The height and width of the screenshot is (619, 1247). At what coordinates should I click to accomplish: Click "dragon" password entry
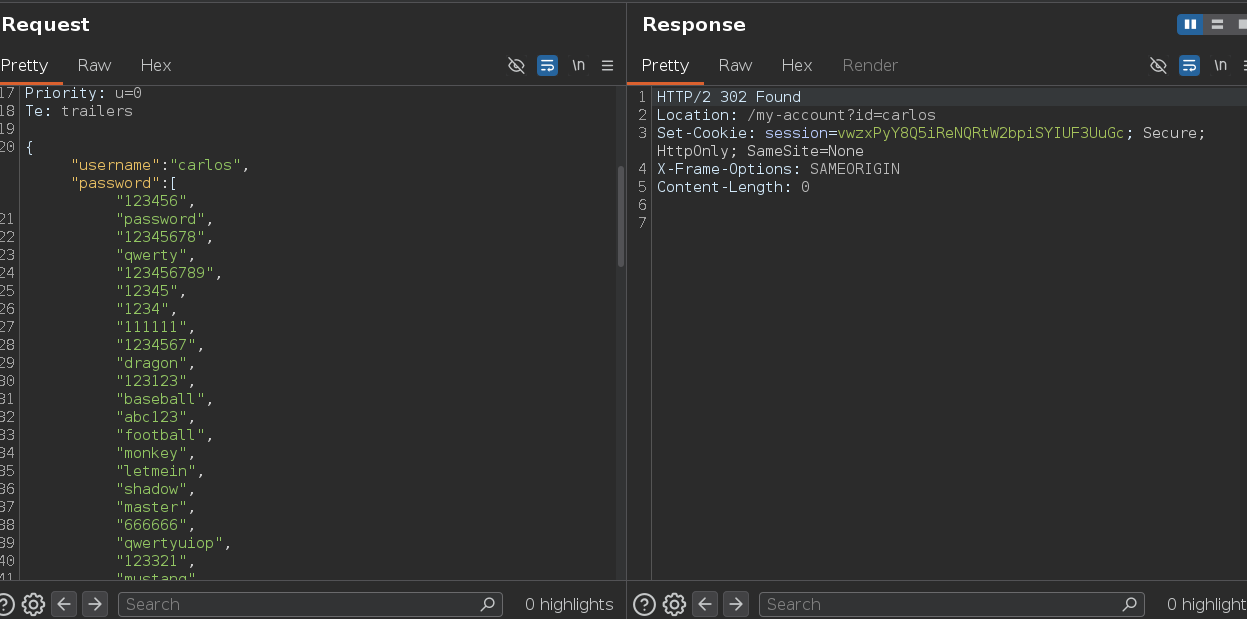click(x=152, y=363)
